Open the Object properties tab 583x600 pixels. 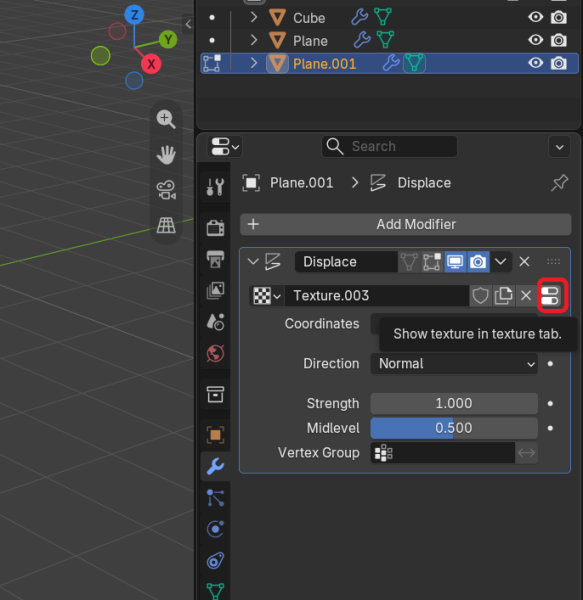[x=215, y=435]
